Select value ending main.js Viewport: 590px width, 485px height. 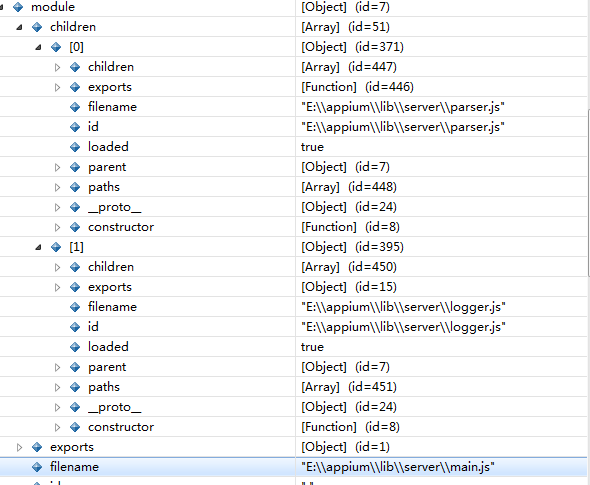click(x=397, y=467)
